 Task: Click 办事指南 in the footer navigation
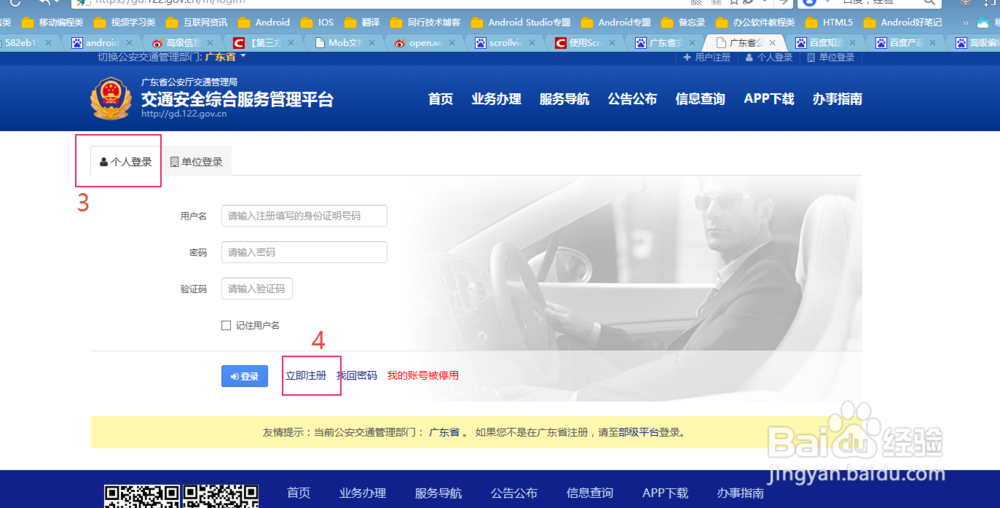pyautogui.click(x=740, y=493)
